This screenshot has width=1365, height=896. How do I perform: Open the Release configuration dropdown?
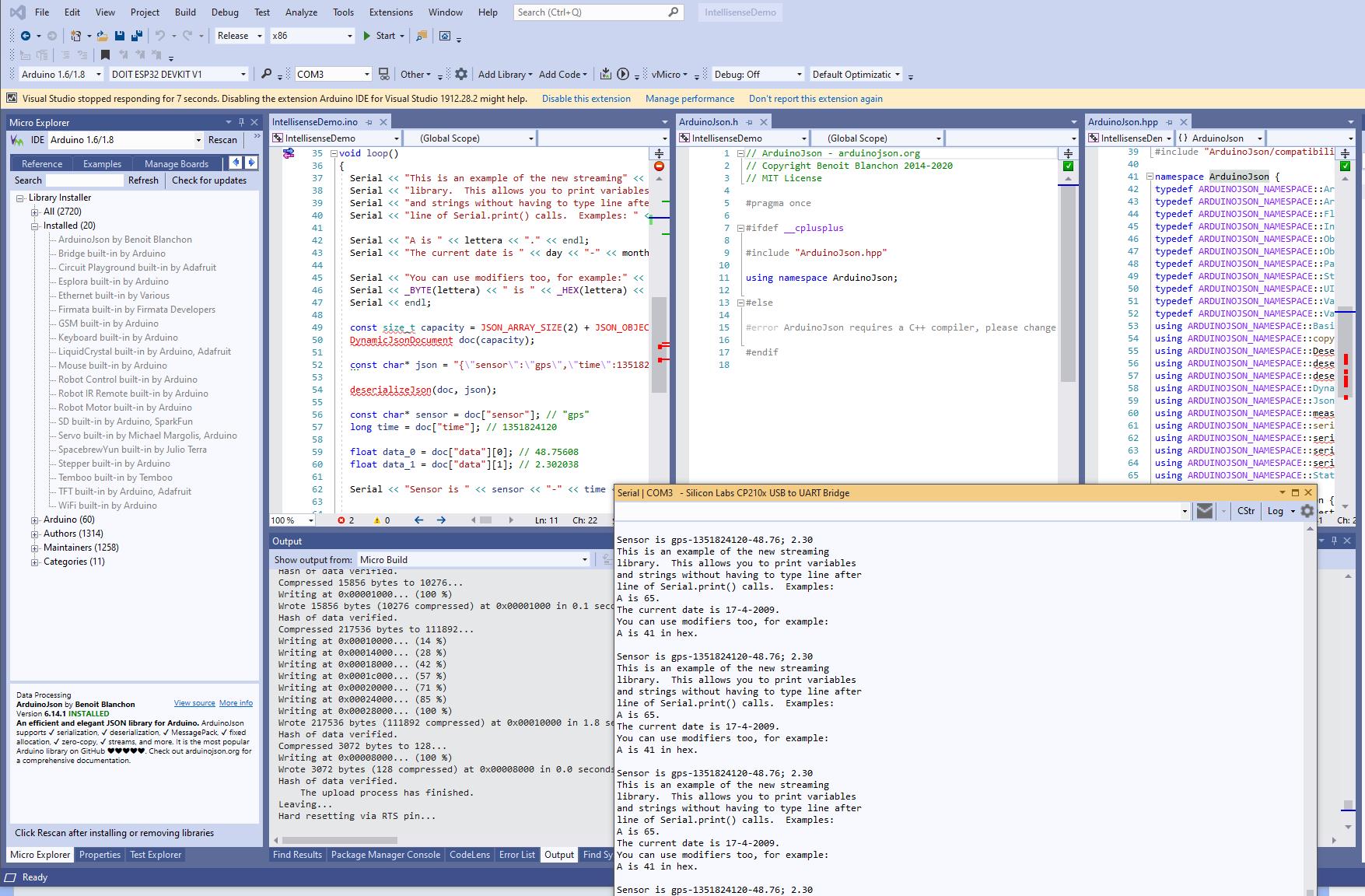[239, 36]
